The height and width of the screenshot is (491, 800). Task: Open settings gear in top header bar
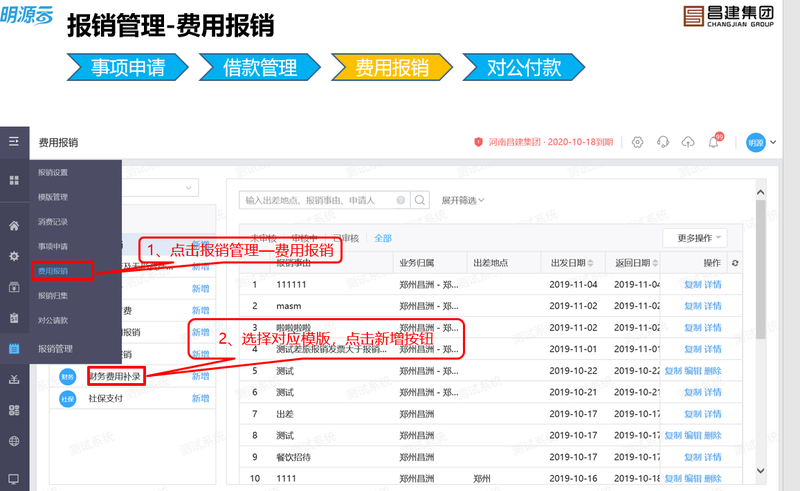point(637,142)
